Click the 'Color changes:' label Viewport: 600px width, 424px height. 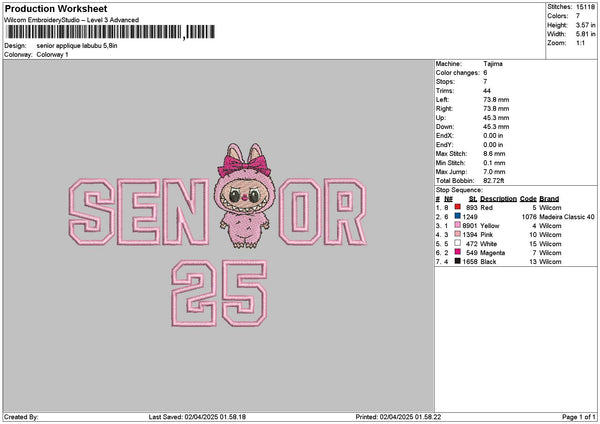tap(458, 73)
